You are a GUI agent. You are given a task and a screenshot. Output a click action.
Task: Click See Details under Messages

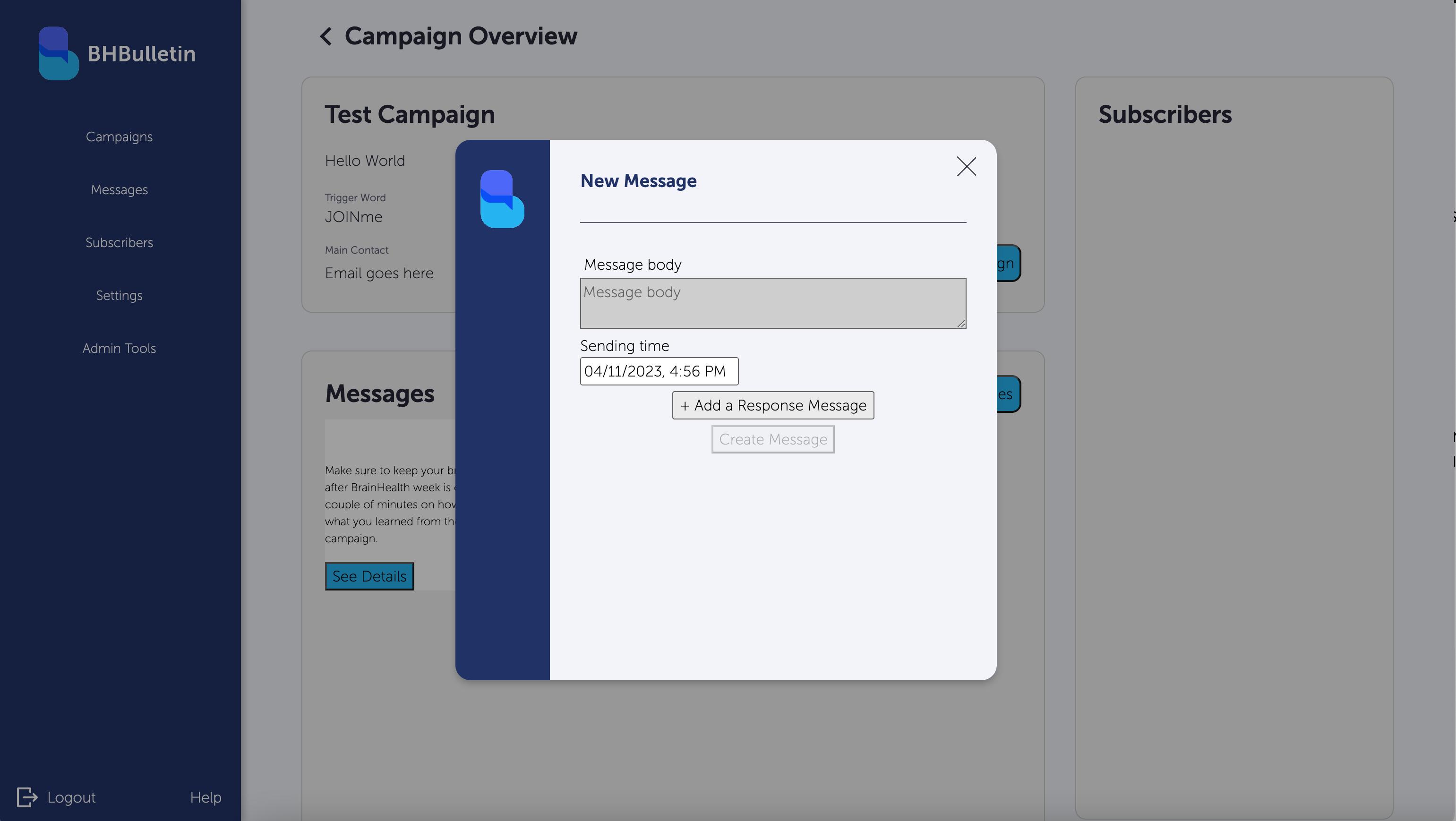click(369, 576)
